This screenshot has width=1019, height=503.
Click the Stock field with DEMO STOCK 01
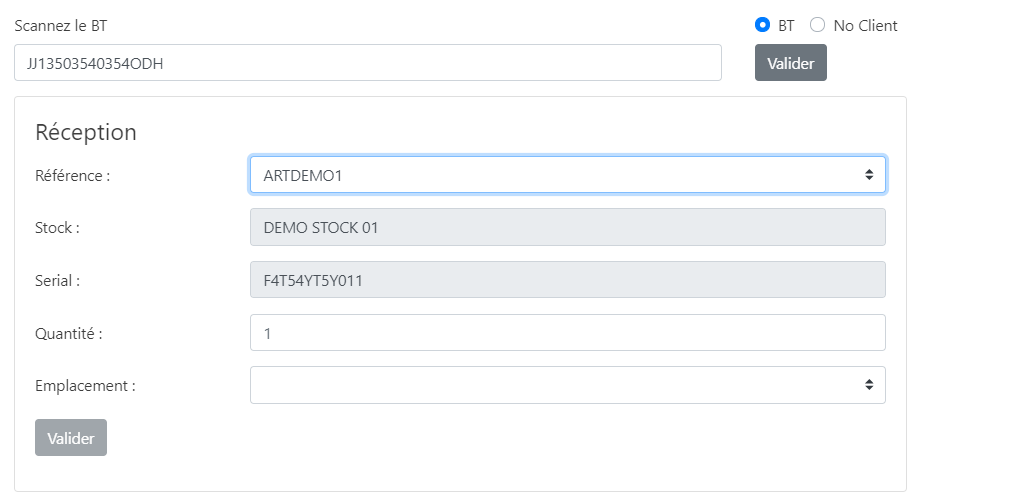pyautogui.click(x=567, y=227)
